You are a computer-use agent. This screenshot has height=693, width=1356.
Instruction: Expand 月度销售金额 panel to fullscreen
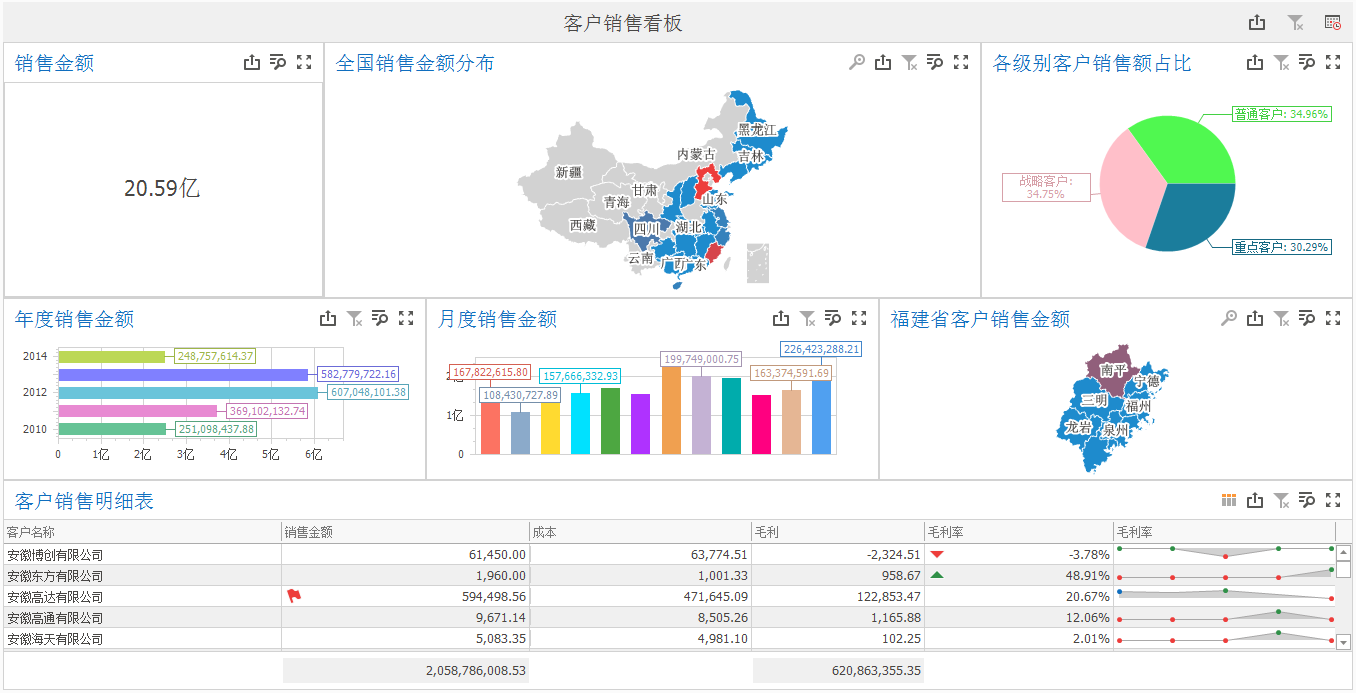[x=859, y=318]
